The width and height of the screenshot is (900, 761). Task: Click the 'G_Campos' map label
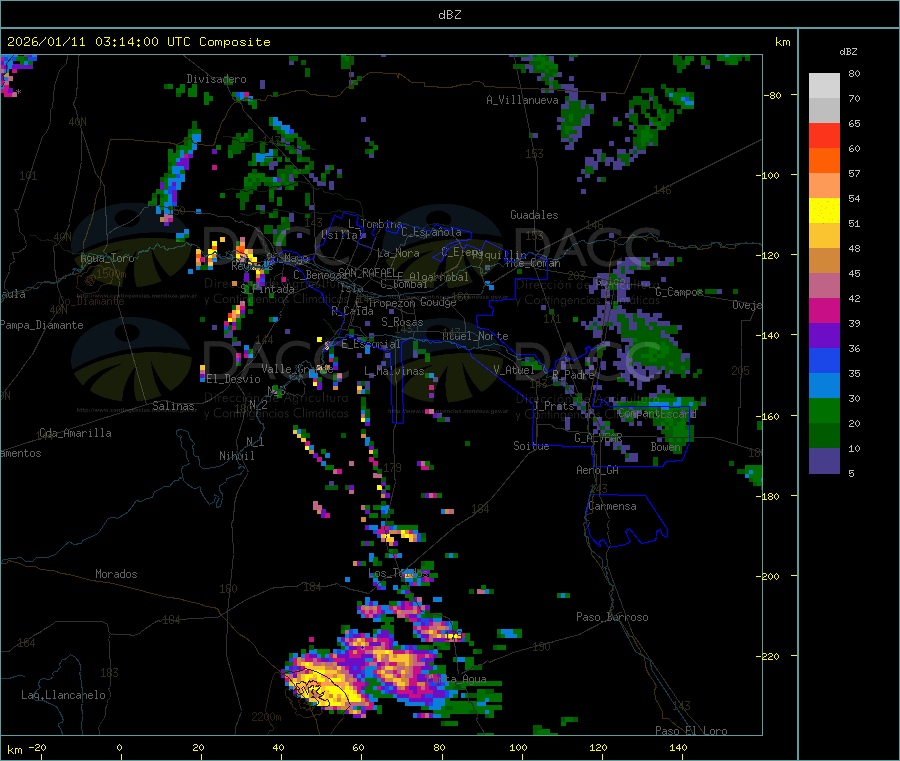pos(679,292)
